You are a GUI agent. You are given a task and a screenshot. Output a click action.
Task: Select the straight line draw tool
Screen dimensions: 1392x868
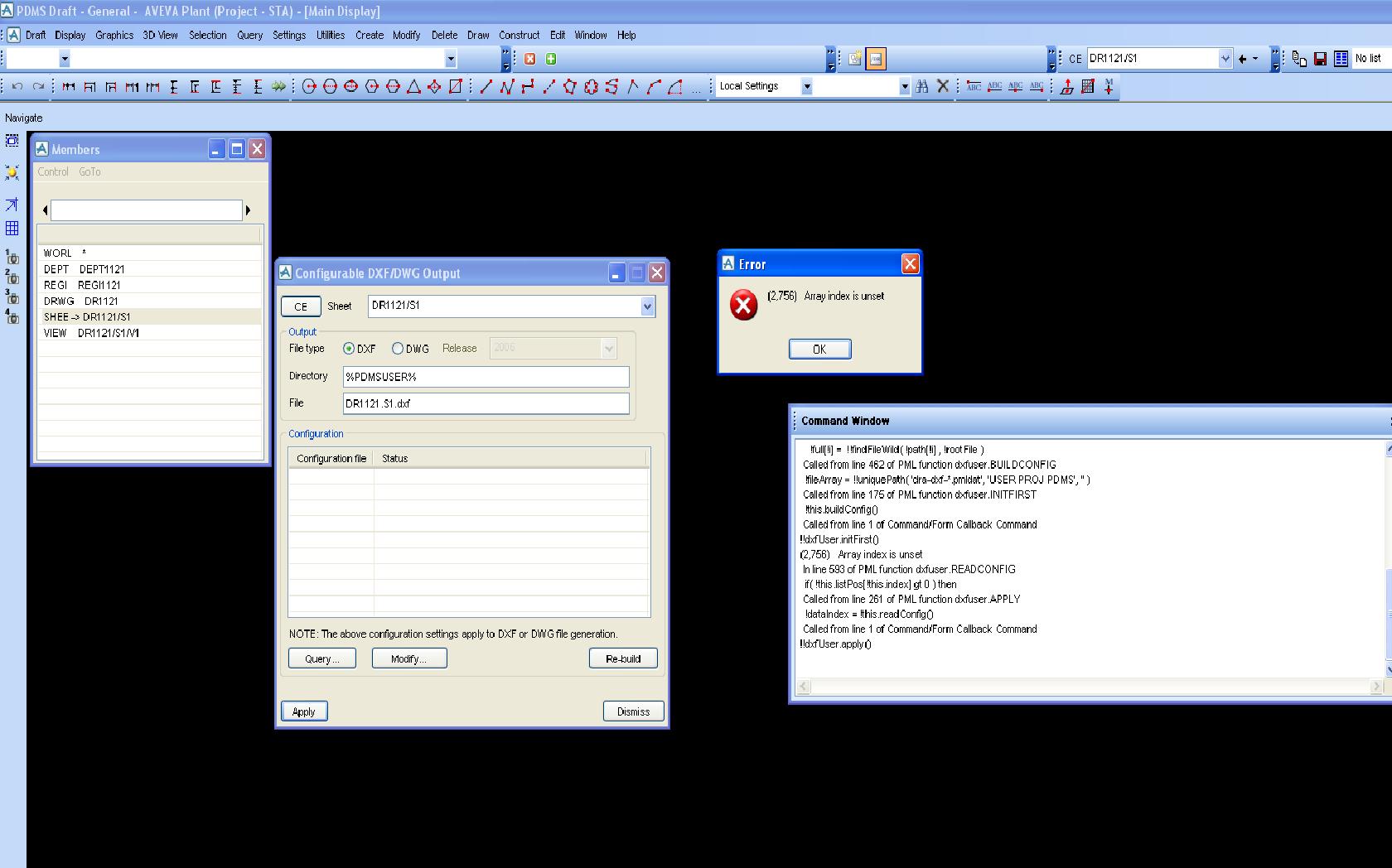pos(486,86)
